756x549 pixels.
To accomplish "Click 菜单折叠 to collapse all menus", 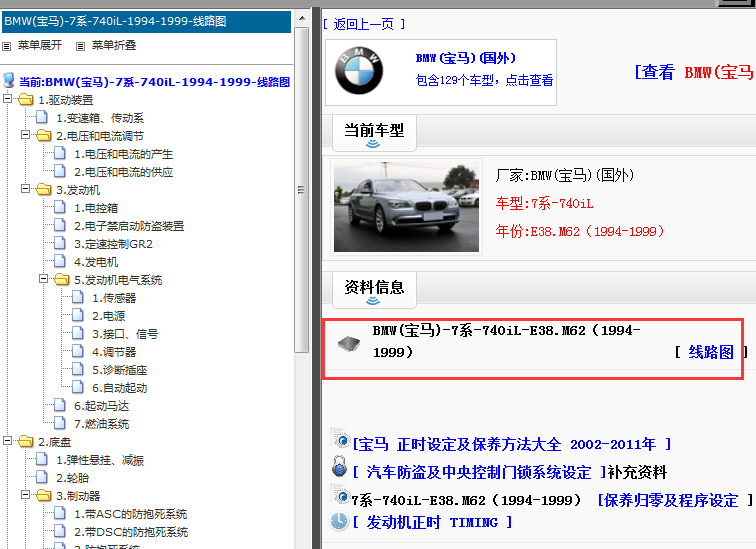I will point(114,45).
